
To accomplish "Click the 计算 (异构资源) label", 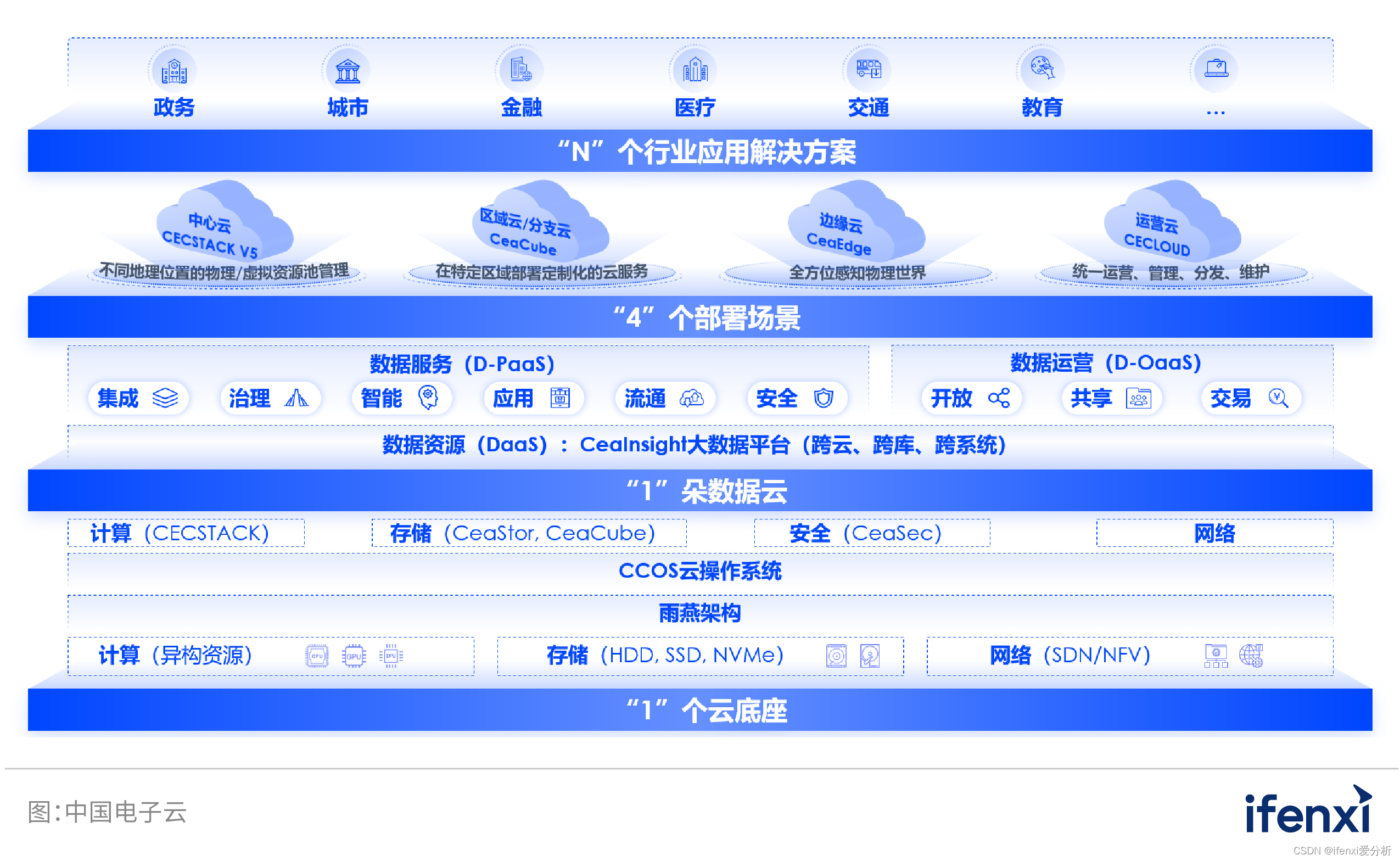I will pos(175,655).
